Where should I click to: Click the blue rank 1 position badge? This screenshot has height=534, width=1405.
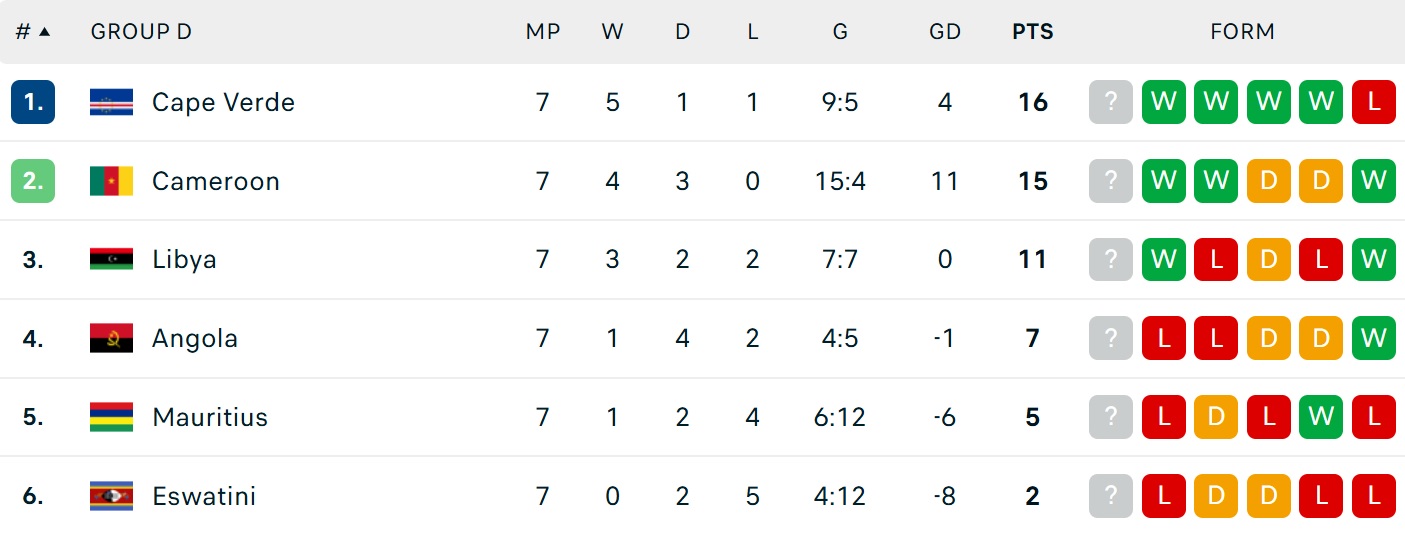(x=33, y=102)
